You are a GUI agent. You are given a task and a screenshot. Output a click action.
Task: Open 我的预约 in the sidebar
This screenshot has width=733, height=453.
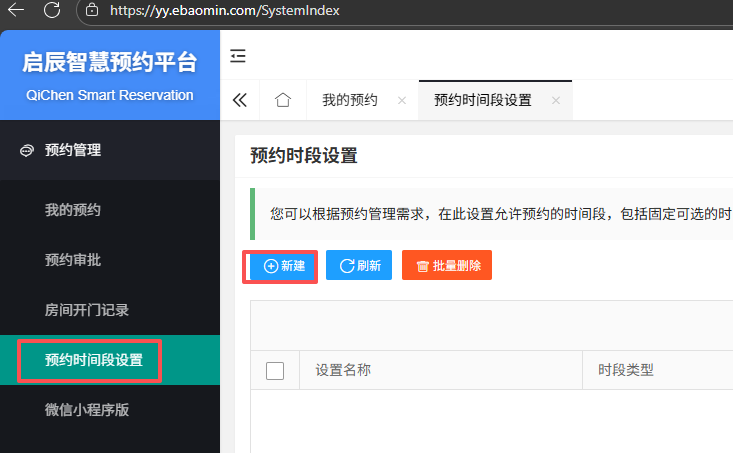[73, 210]
